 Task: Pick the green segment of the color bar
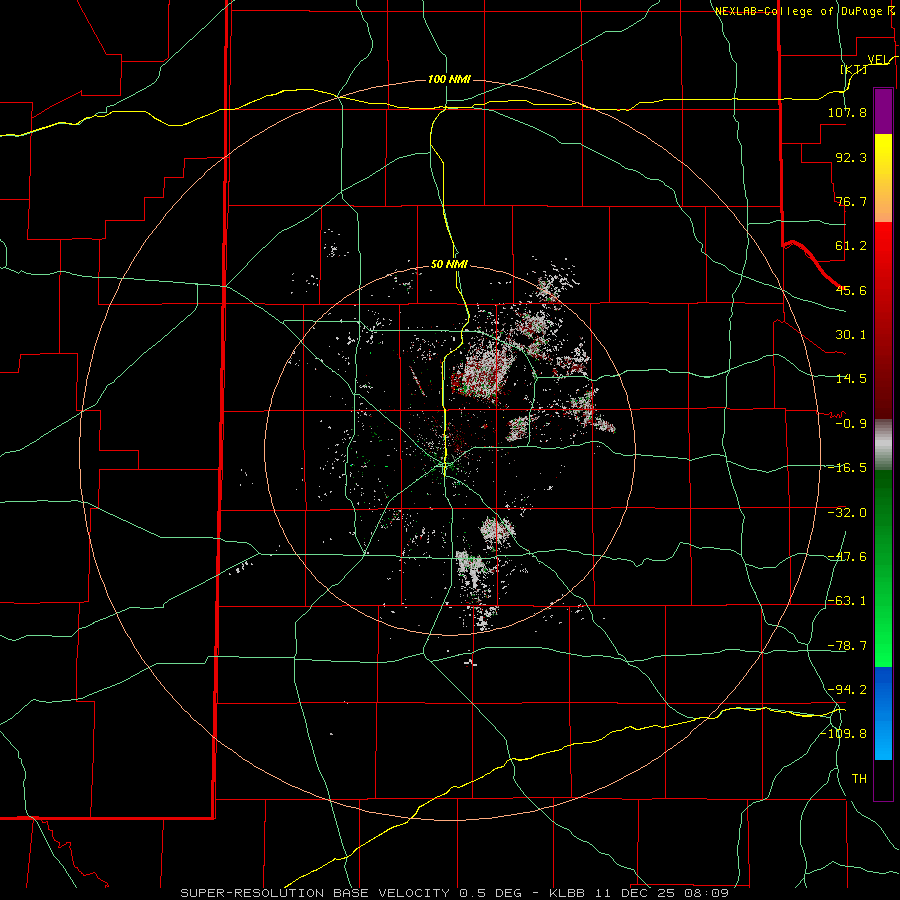click(883, 568)
